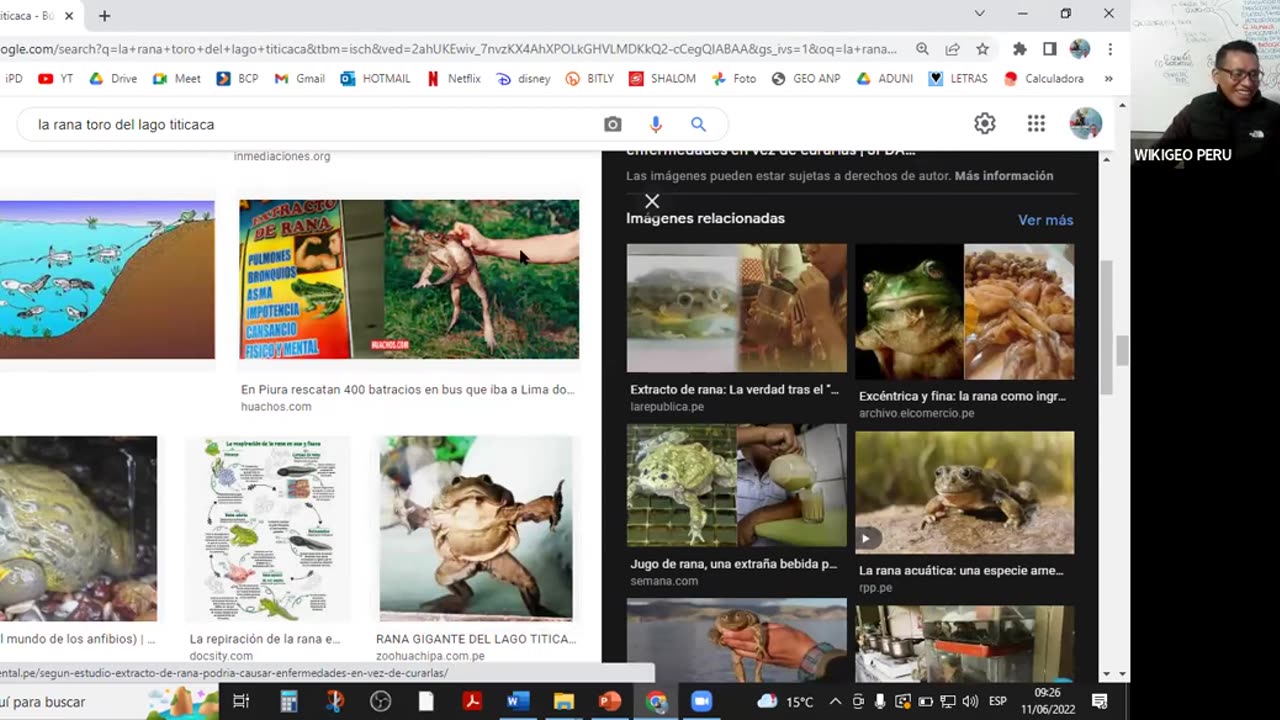The width and height of the screenshot is (1280, 720).
Task: Open Microsoft Word from the taskbar
Action: click(x=517, y=702)
